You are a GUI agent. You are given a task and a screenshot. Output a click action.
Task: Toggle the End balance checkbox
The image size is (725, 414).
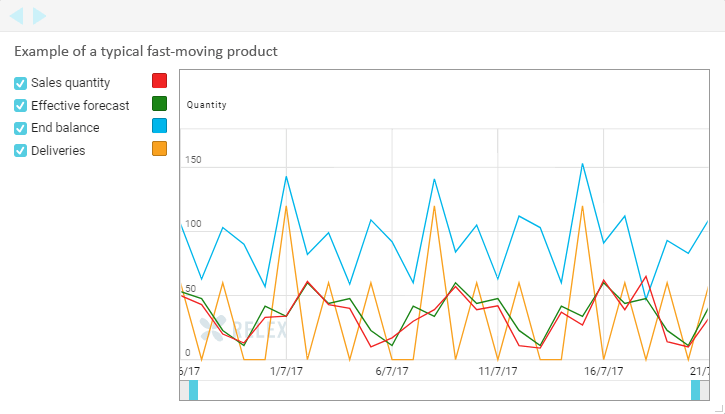click(20, 128)
